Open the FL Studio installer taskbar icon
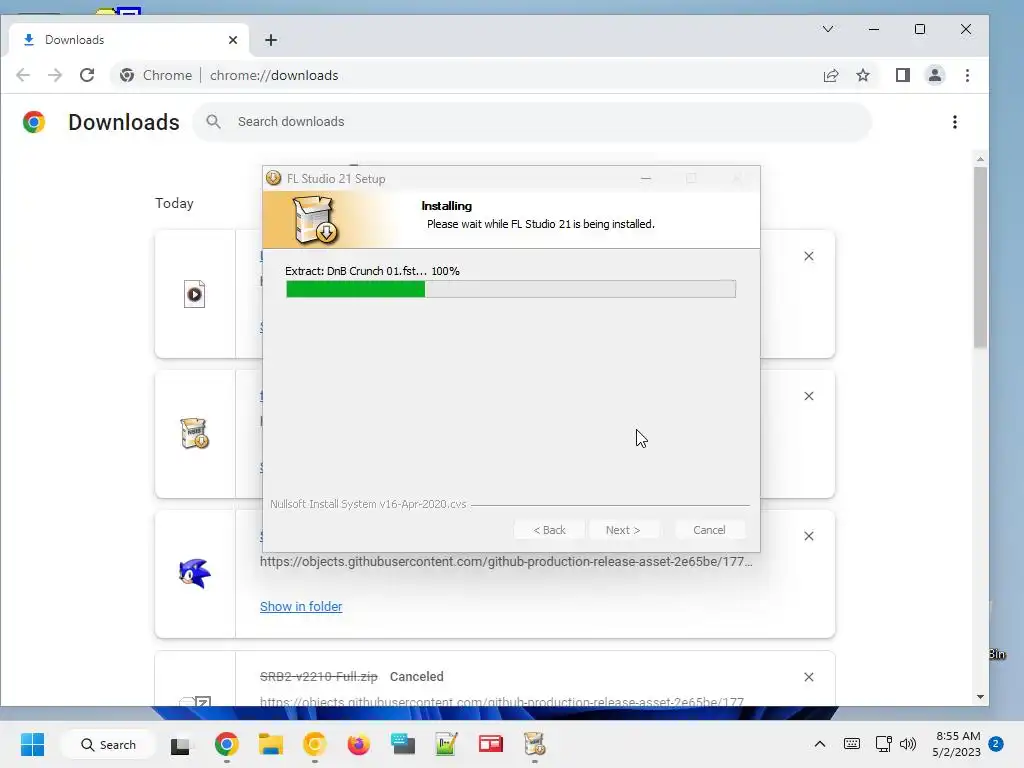Viewport: 1024px width, 768px height. 534,744
